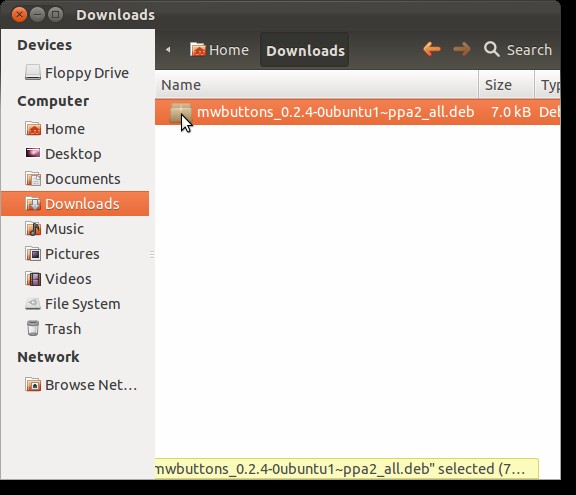Open the Trash label in sidebar
Image resolution: width=576 pixels, height=495 pixels.
(63, 329)
